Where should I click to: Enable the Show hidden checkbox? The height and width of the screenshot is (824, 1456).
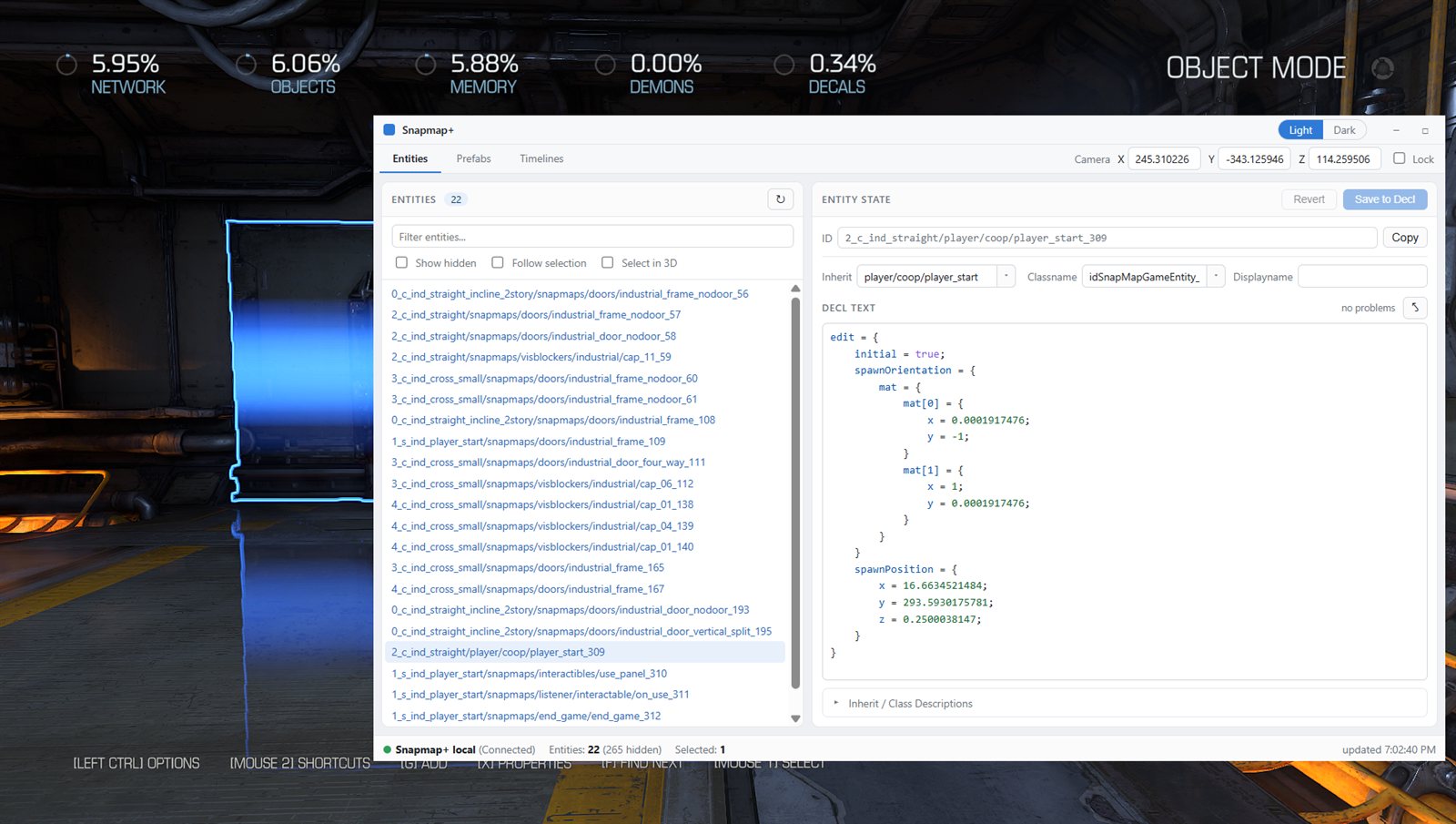point(401,262)
